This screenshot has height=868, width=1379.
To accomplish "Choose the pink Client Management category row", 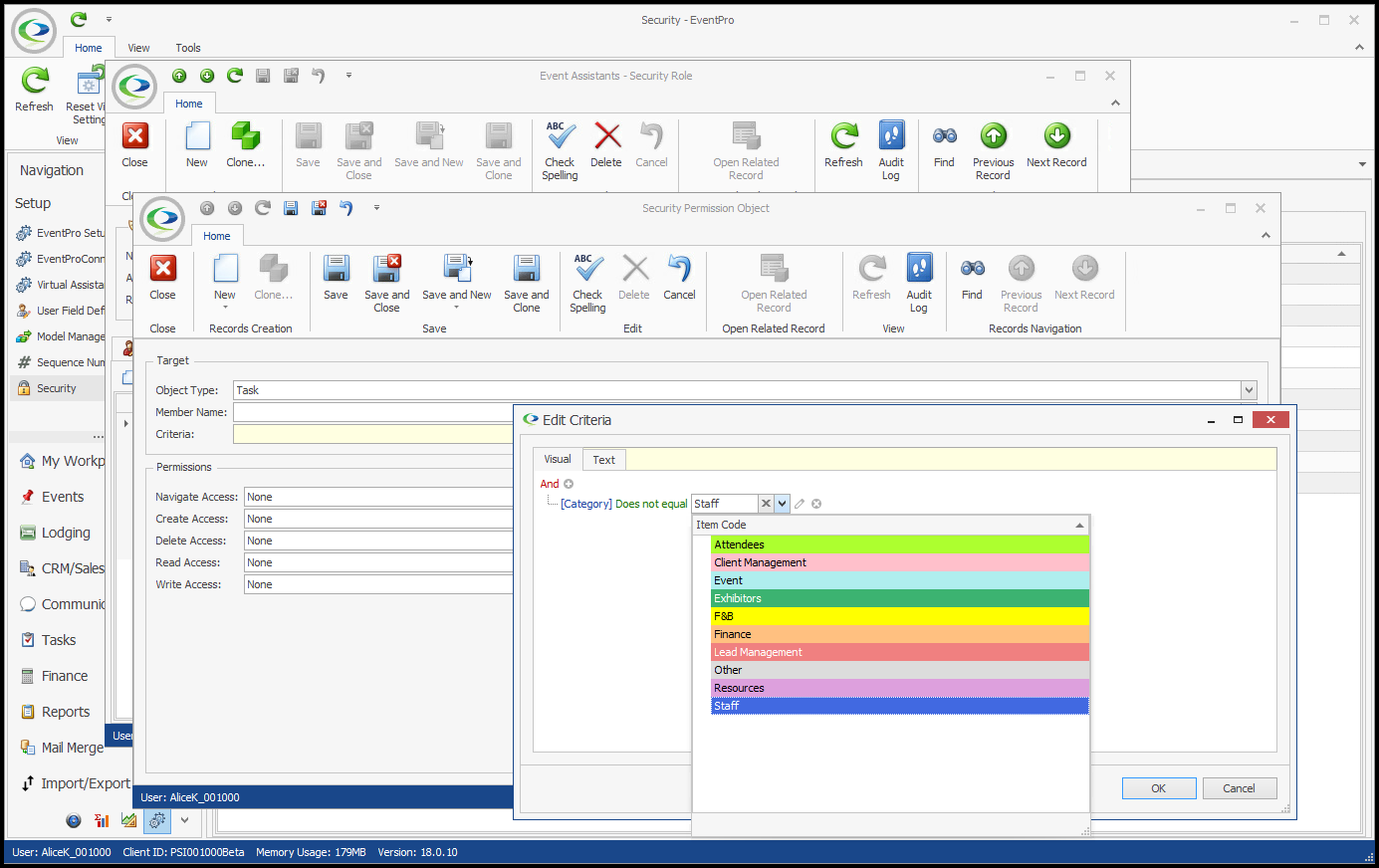I will tap(900, 562).
